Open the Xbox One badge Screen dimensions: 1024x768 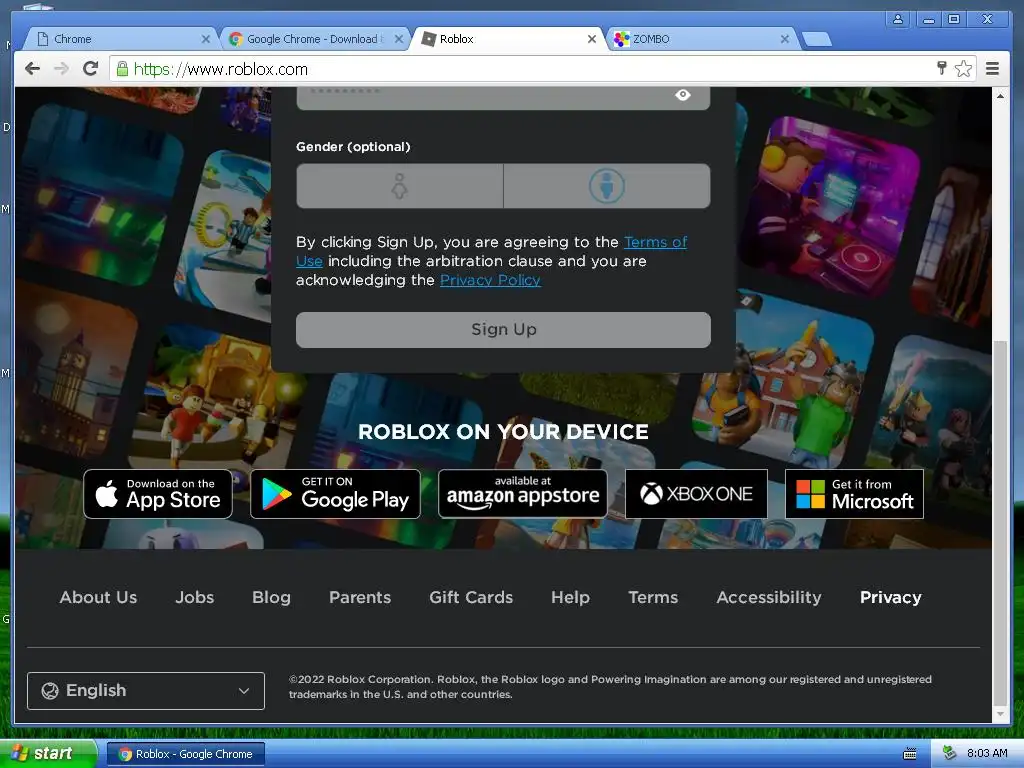click(696, 494)
